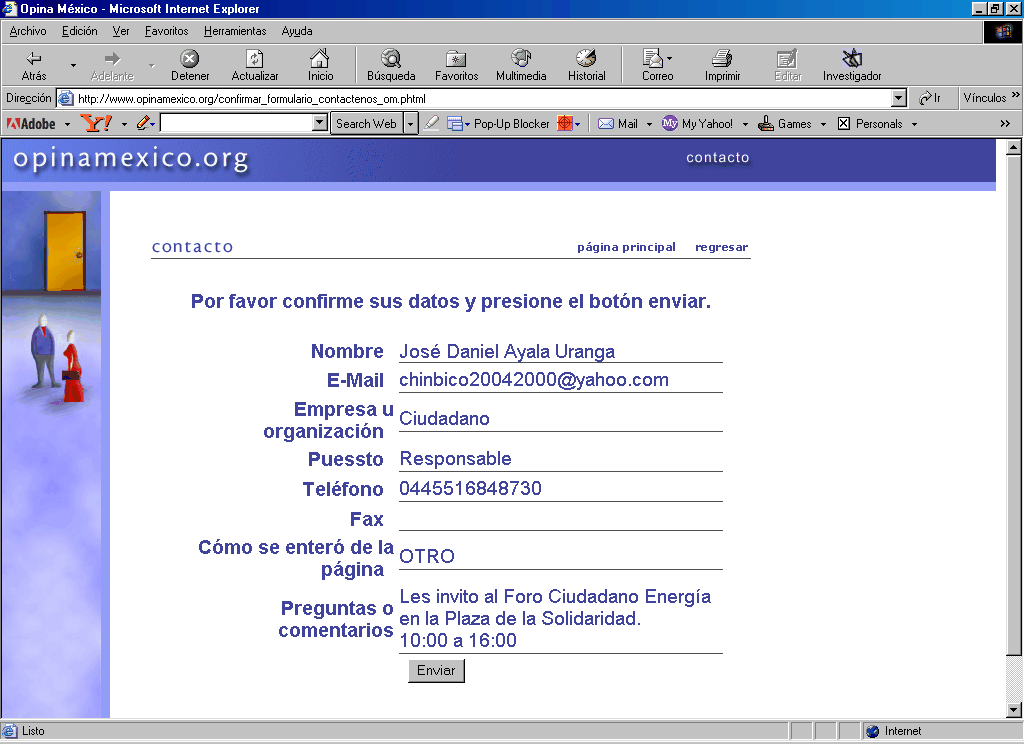The height and width of the screenshot is (744, 1024).
Task: Follow the página principal link
Action: pyautogui.click(x=626, y=247)
